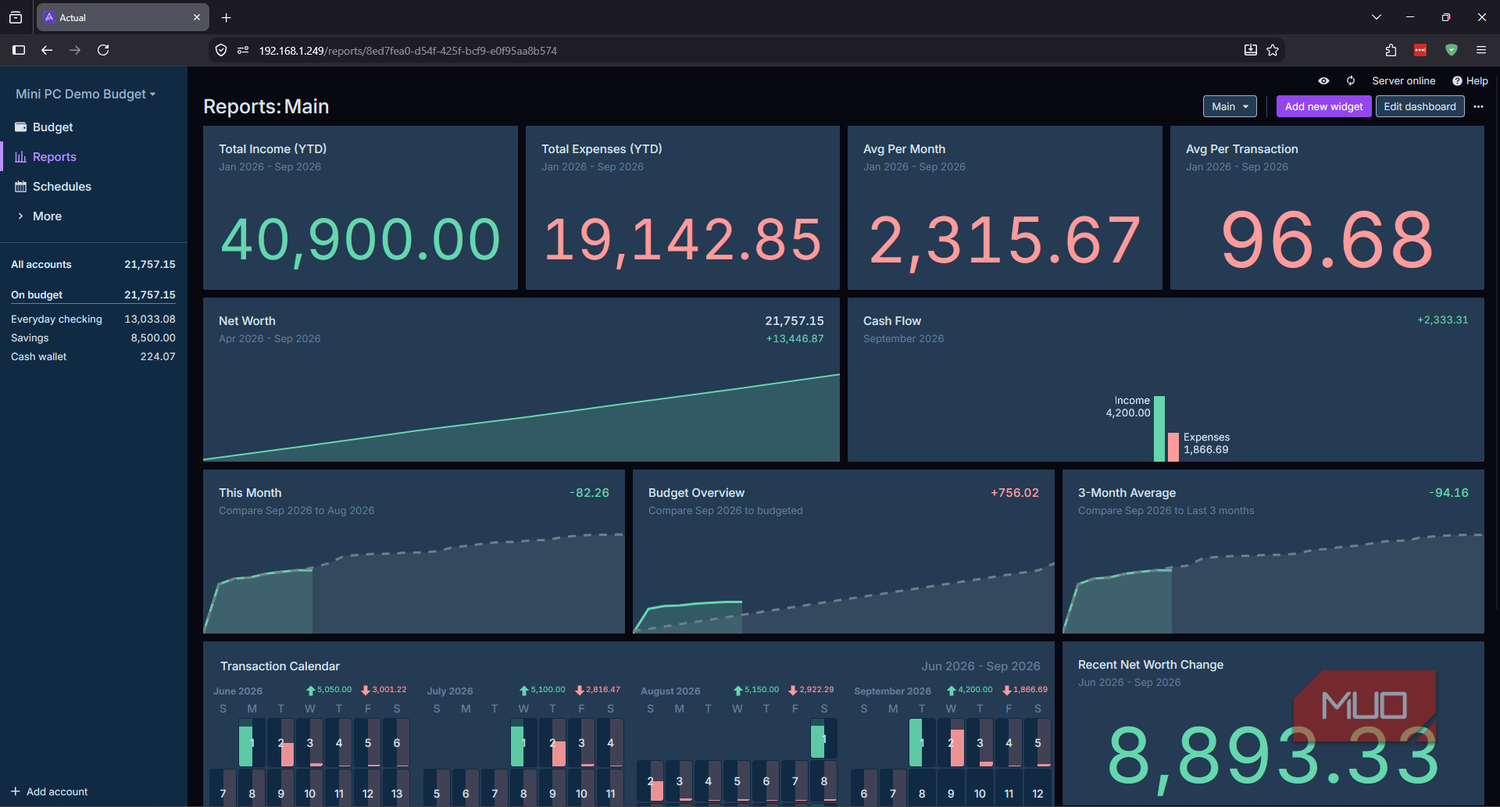Image resolution: width=1500 pixels, height=807 pixels.
Task: Click the browser Back arrow
Action: 47,50
